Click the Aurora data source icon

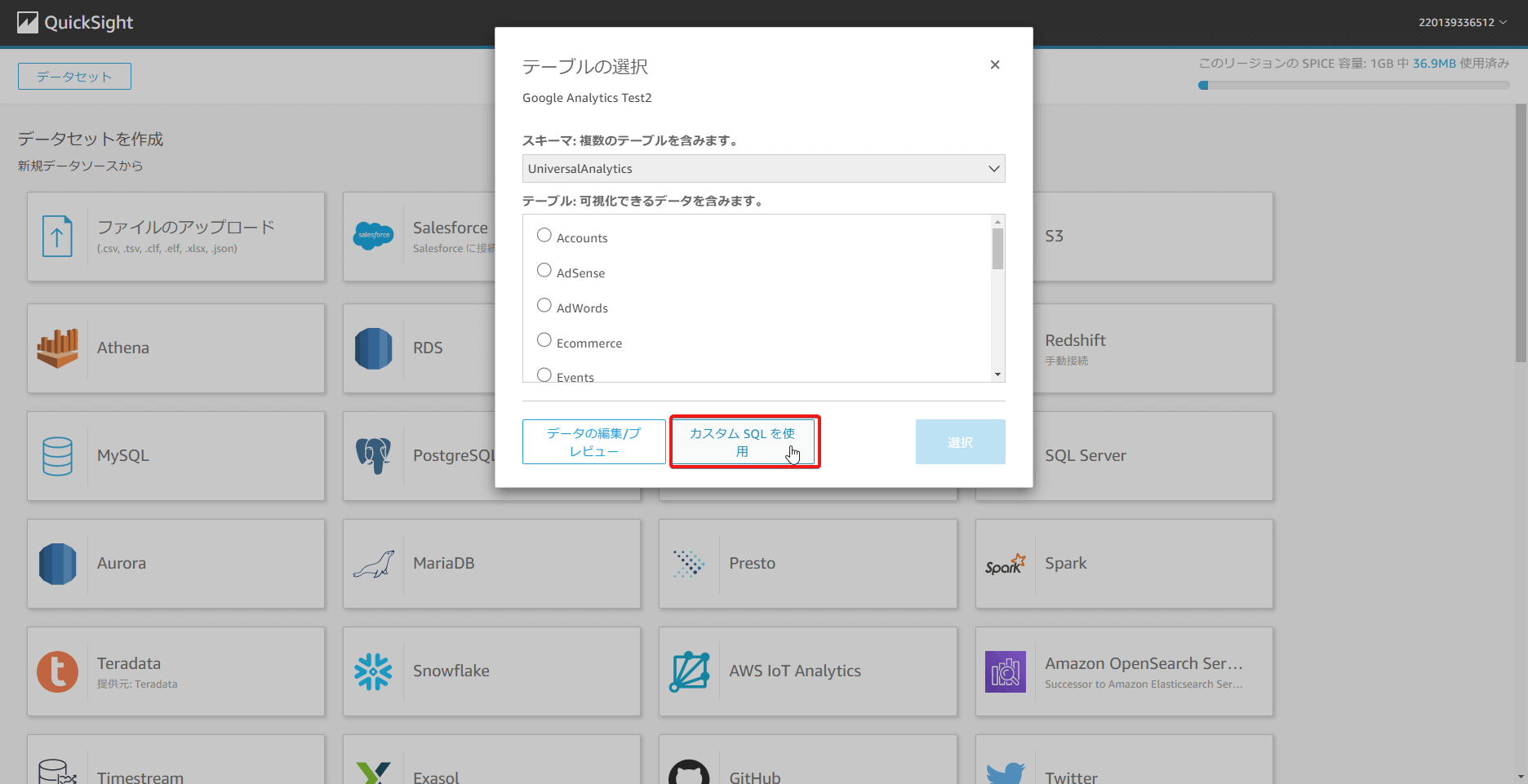[x=57, y=564]
